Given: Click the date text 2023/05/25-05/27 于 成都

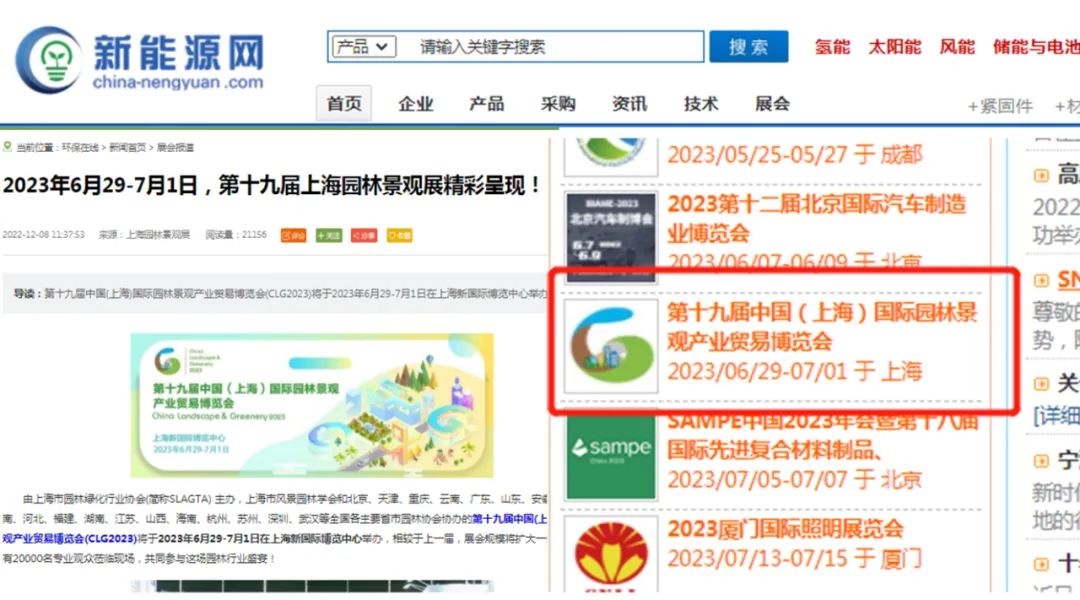Looking at the screenshot, I should [x=794, y=154].
